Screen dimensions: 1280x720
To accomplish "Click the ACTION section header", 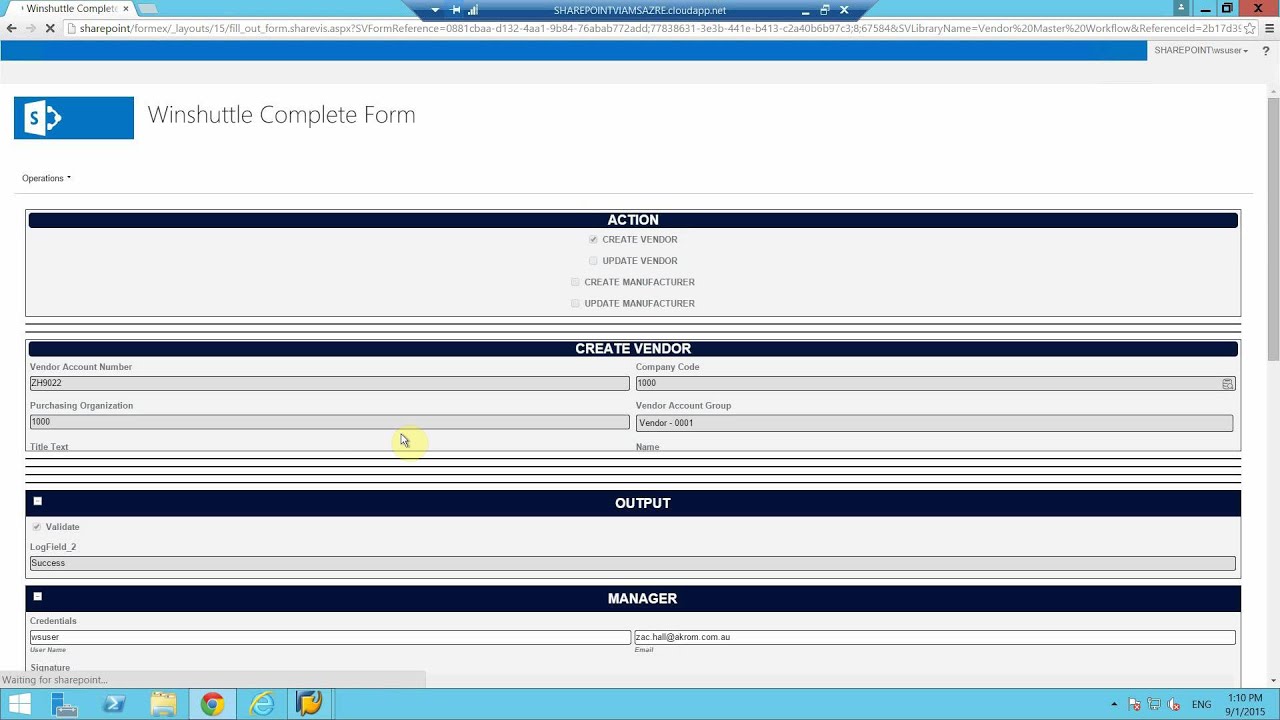I will point(633,220).
